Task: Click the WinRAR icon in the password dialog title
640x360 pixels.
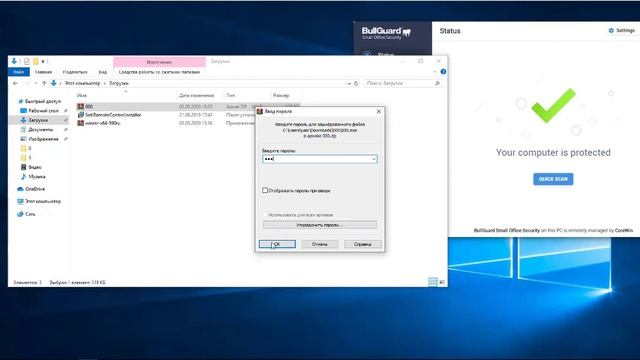Action: pyautogui.click(x=260, y=111)
